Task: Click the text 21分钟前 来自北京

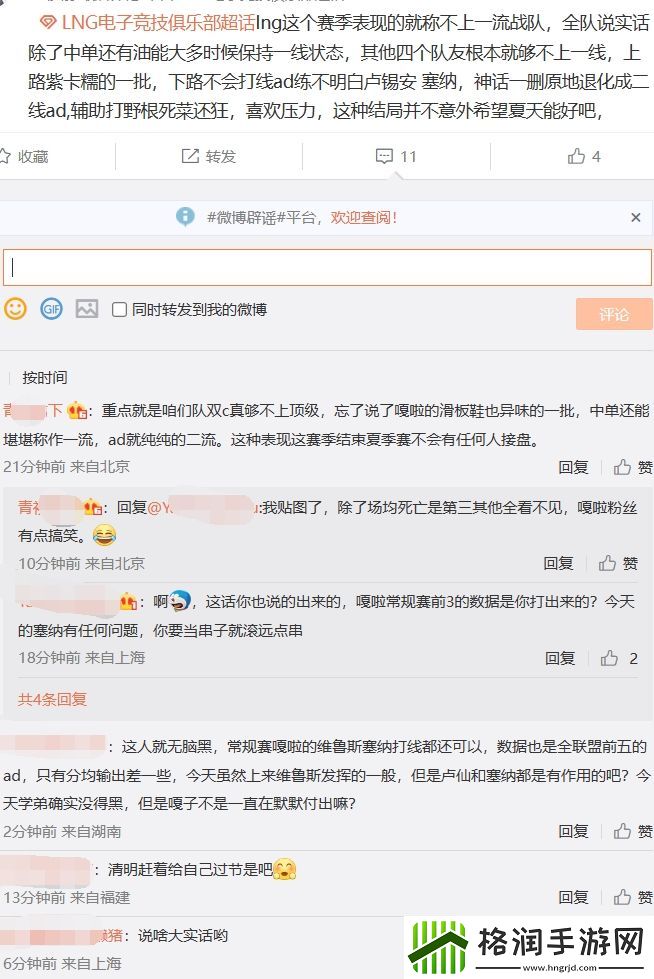Action: click(66, 466)
